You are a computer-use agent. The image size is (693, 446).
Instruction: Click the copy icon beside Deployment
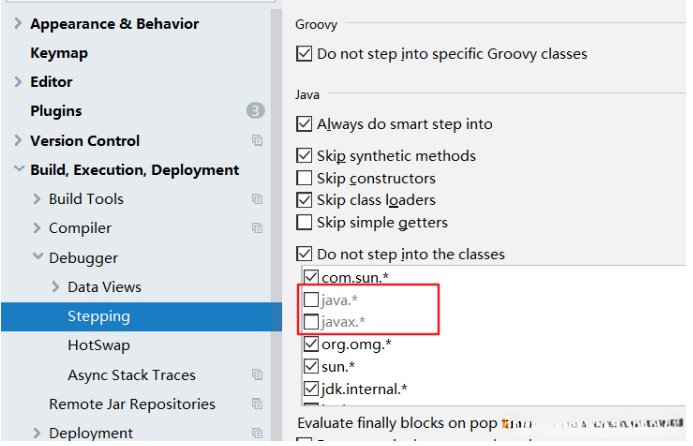(257, 433)
